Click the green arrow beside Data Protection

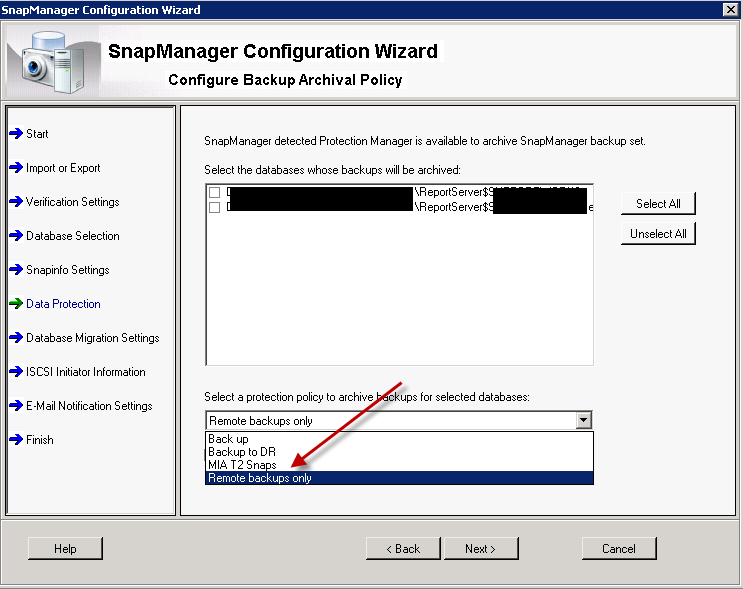point(16,304)
